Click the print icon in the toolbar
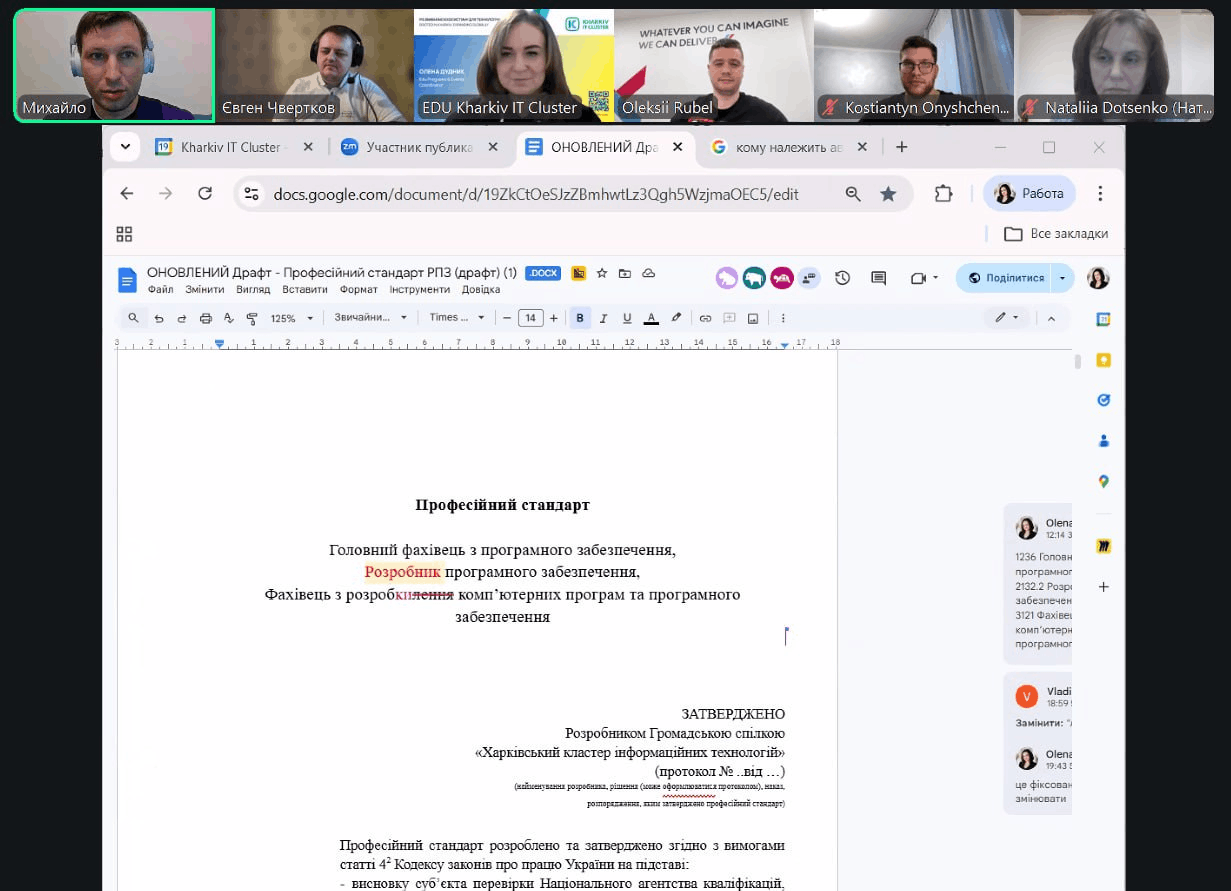Viewport: 1231px width, 891px height. click(x=206, y=318)
